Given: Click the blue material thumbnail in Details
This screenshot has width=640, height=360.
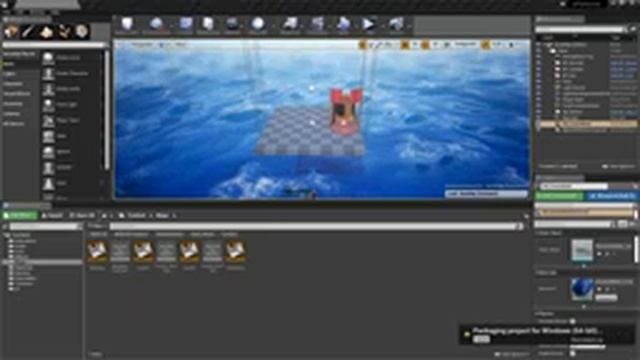Looking at the screenshot, I should tap(582, 289).
